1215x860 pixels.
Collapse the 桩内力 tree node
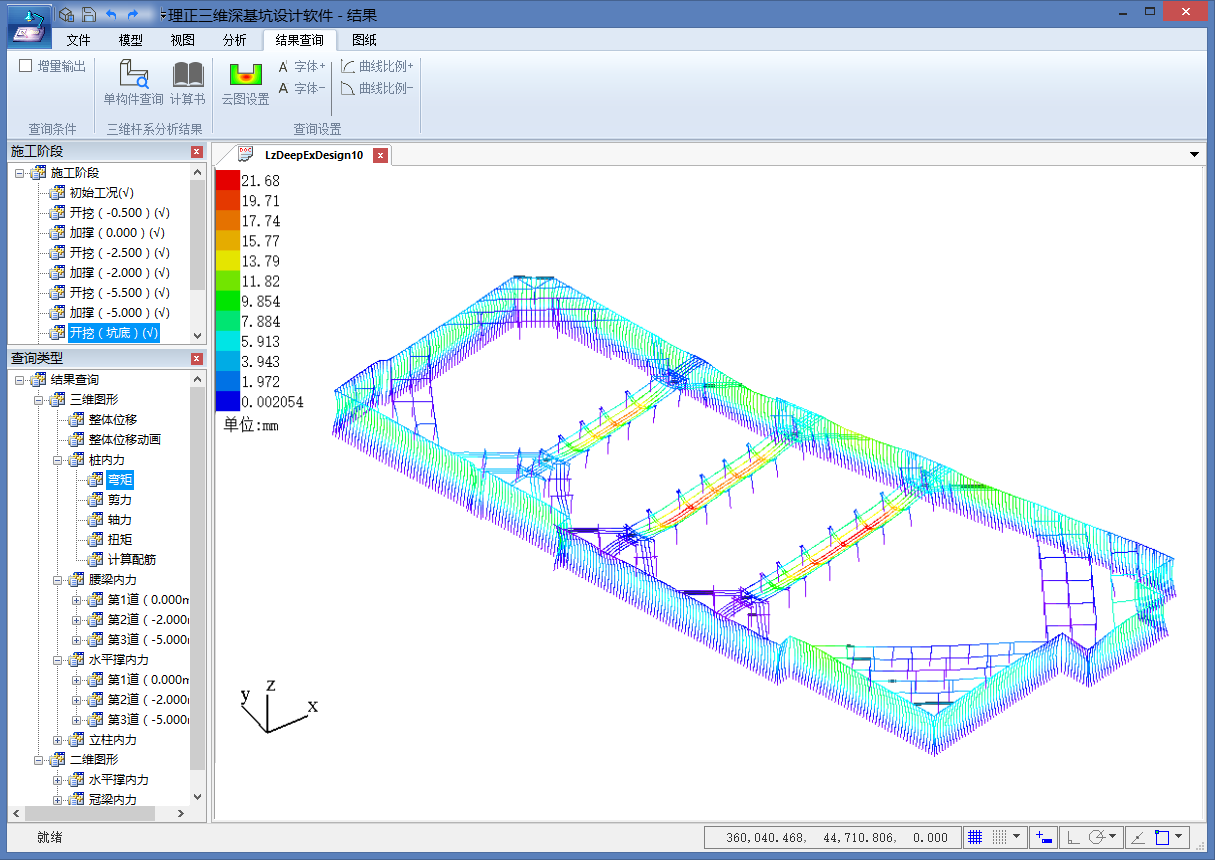click(x=59, y=460)
